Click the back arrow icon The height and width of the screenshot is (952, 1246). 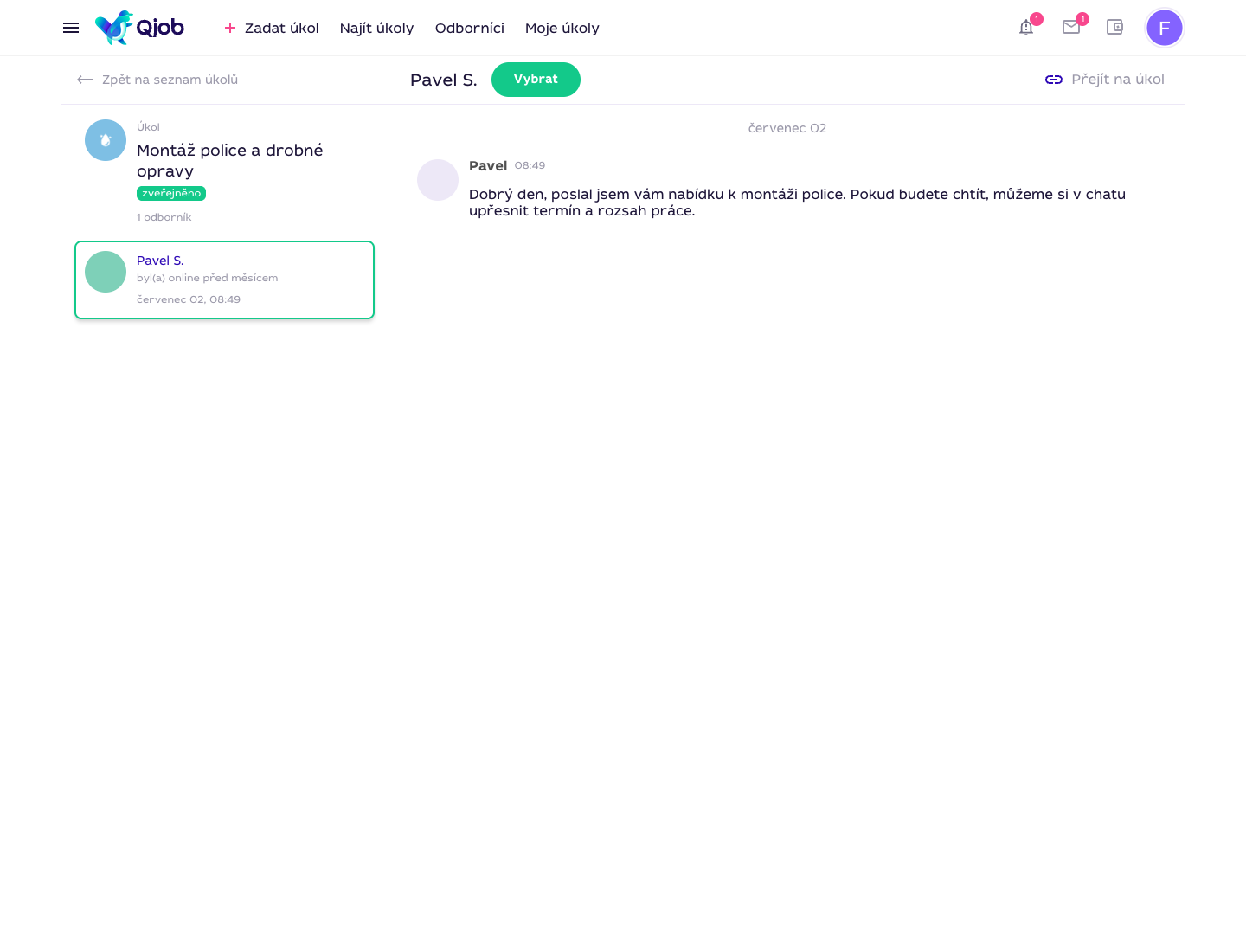pos(85,80)
